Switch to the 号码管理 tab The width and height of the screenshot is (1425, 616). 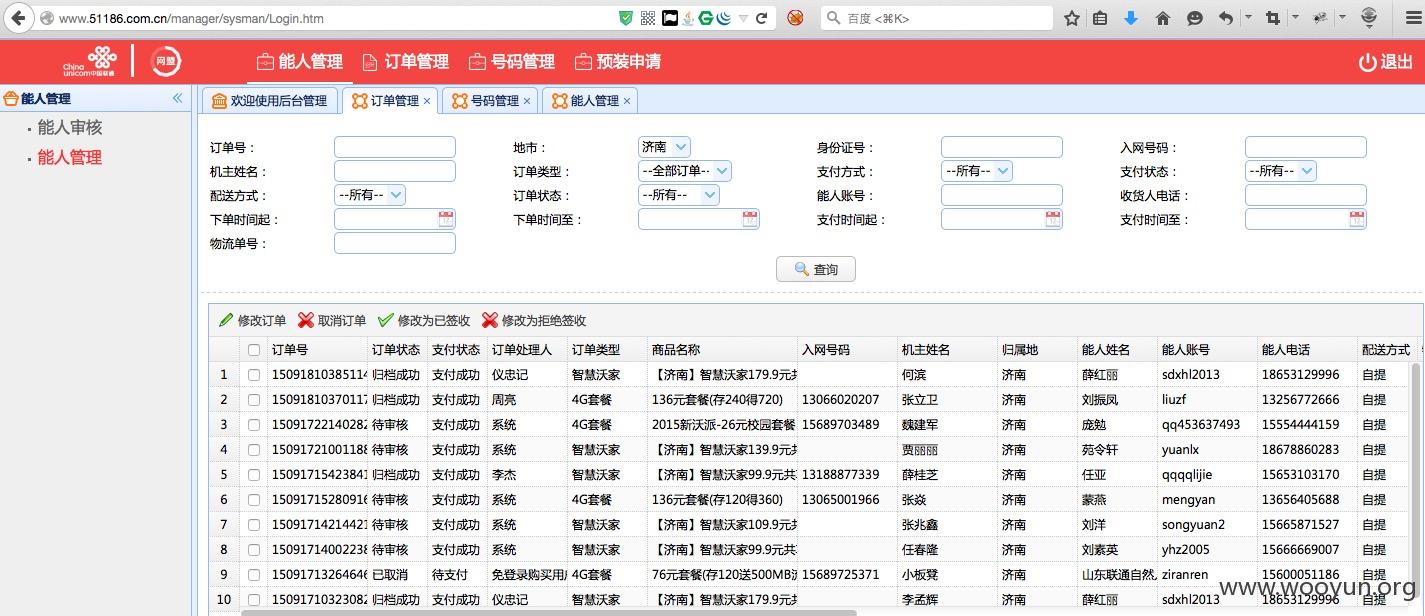pos(490,101)
